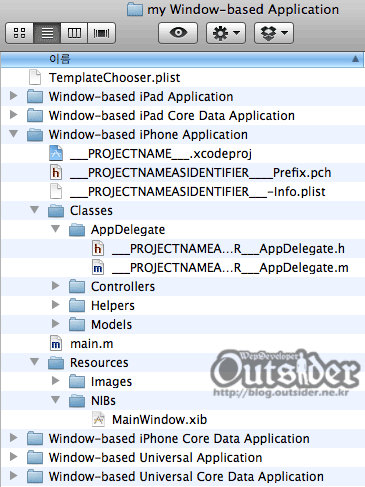Collapse the AppDelegate folder
This screenshot has height=487, width=365.
coord(56,229)
